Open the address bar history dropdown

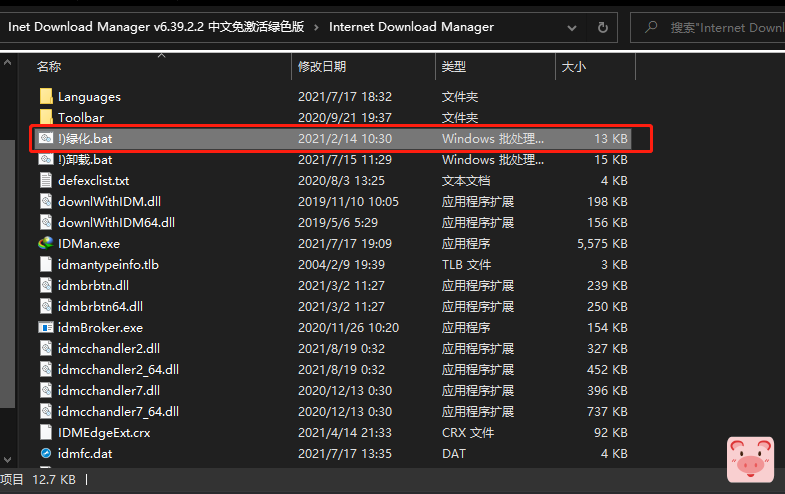(572, 28)
